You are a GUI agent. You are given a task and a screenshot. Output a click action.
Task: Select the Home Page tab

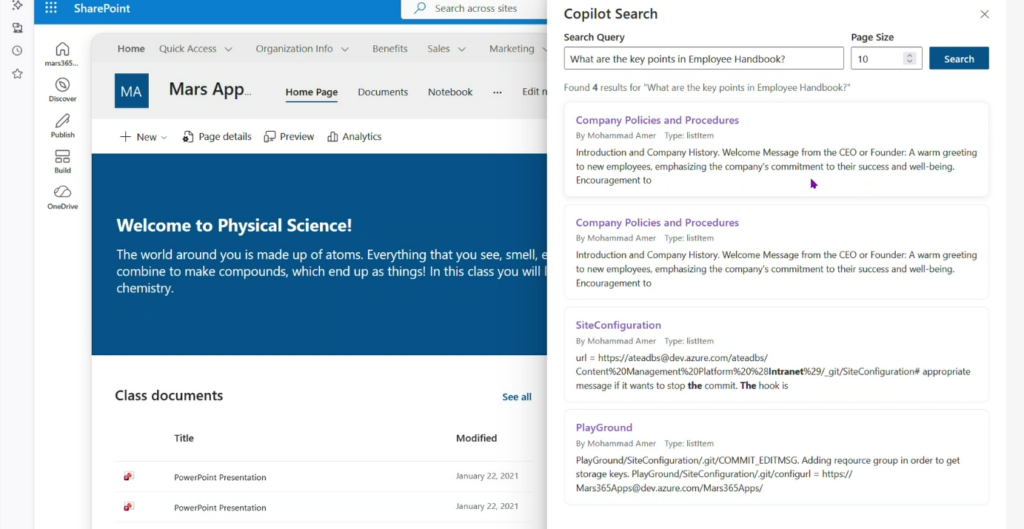[312, 92]
